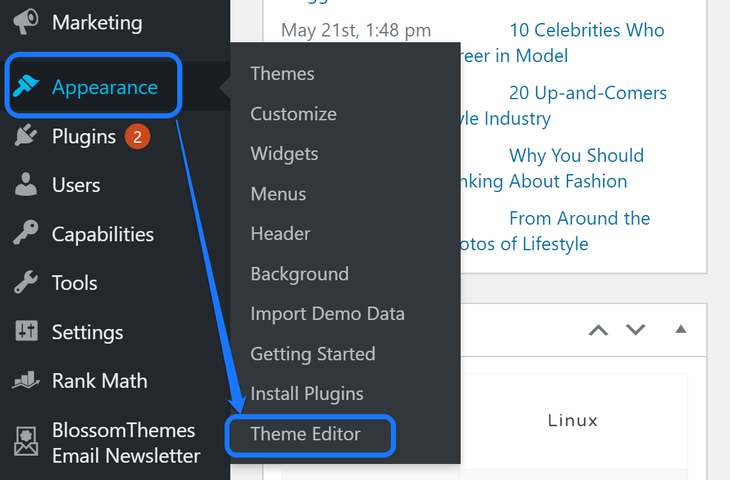Choose Header in Appearance submenu
This screenshot has height=480, width=730.
(280, 234)
